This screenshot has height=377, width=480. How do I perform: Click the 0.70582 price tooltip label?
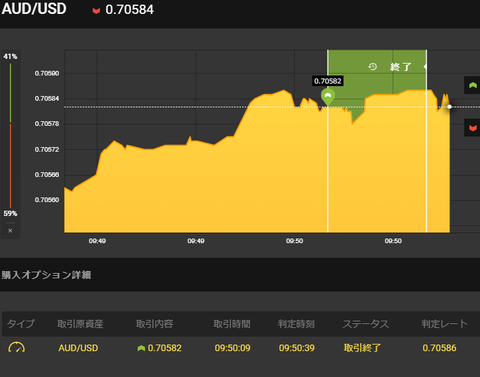click(x=328, y=81)
